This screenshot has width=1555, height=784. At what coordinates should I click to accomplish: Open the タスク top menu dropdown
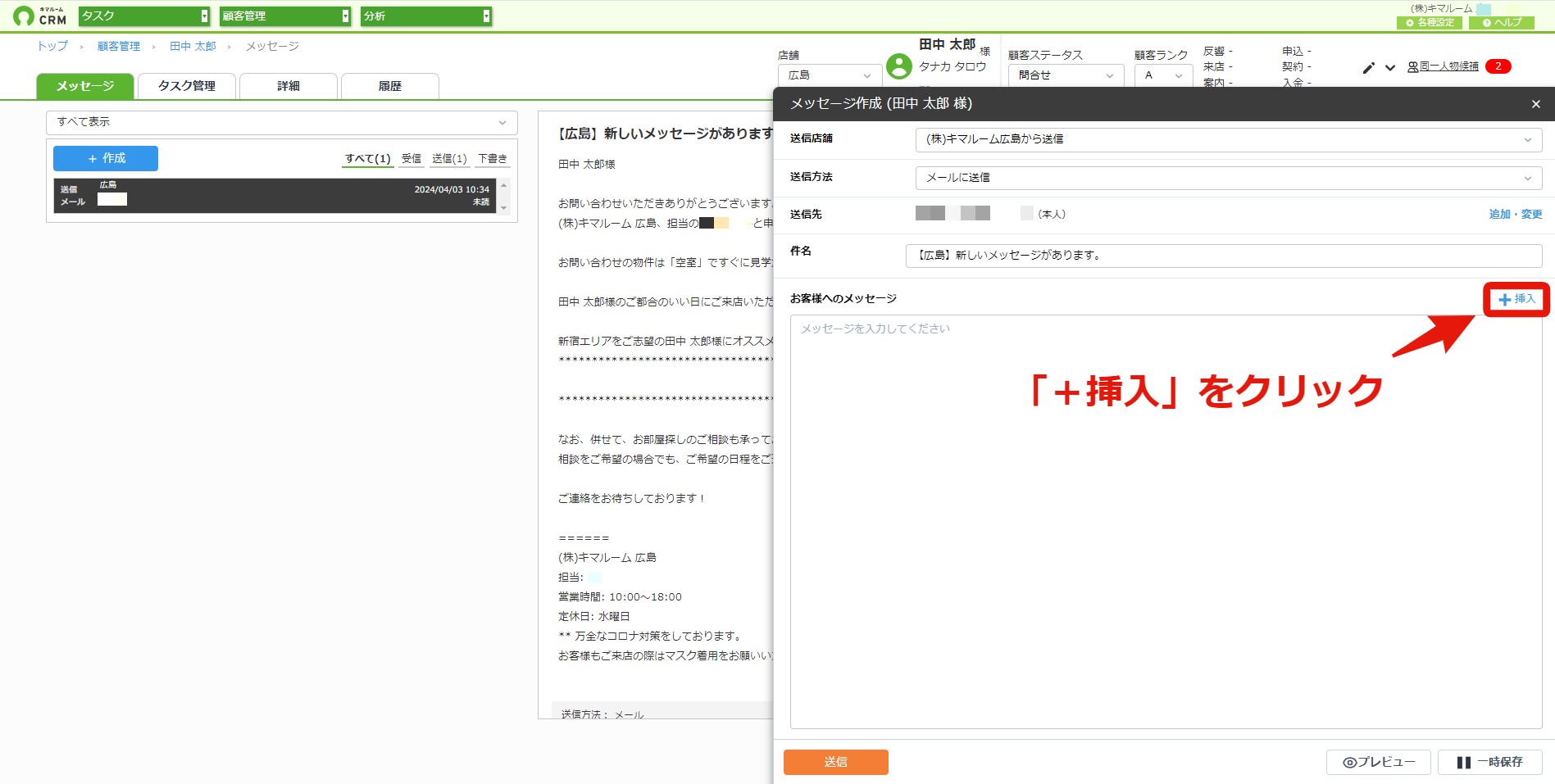click(144, 16)
